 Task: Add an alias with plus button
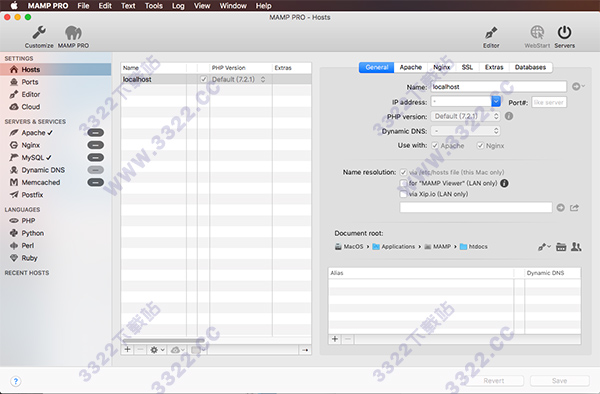point(335,339)
